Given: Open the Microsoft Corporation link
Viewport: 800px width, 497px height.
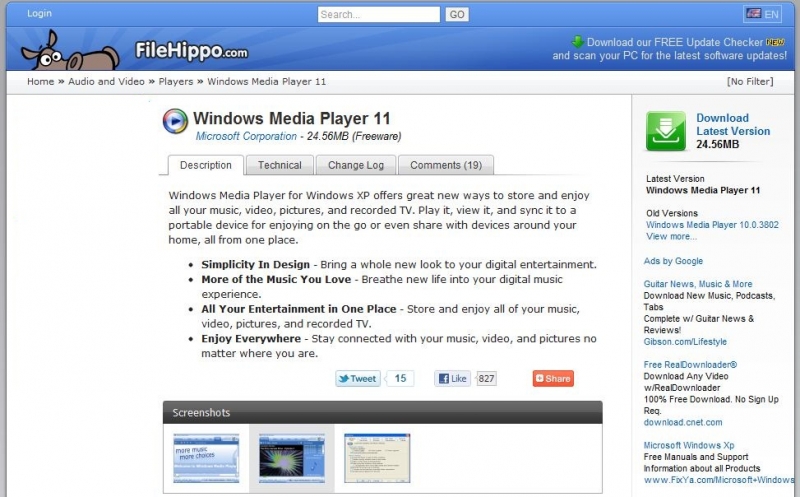Looking at the screenshot, I should click(x=246, y=136).
